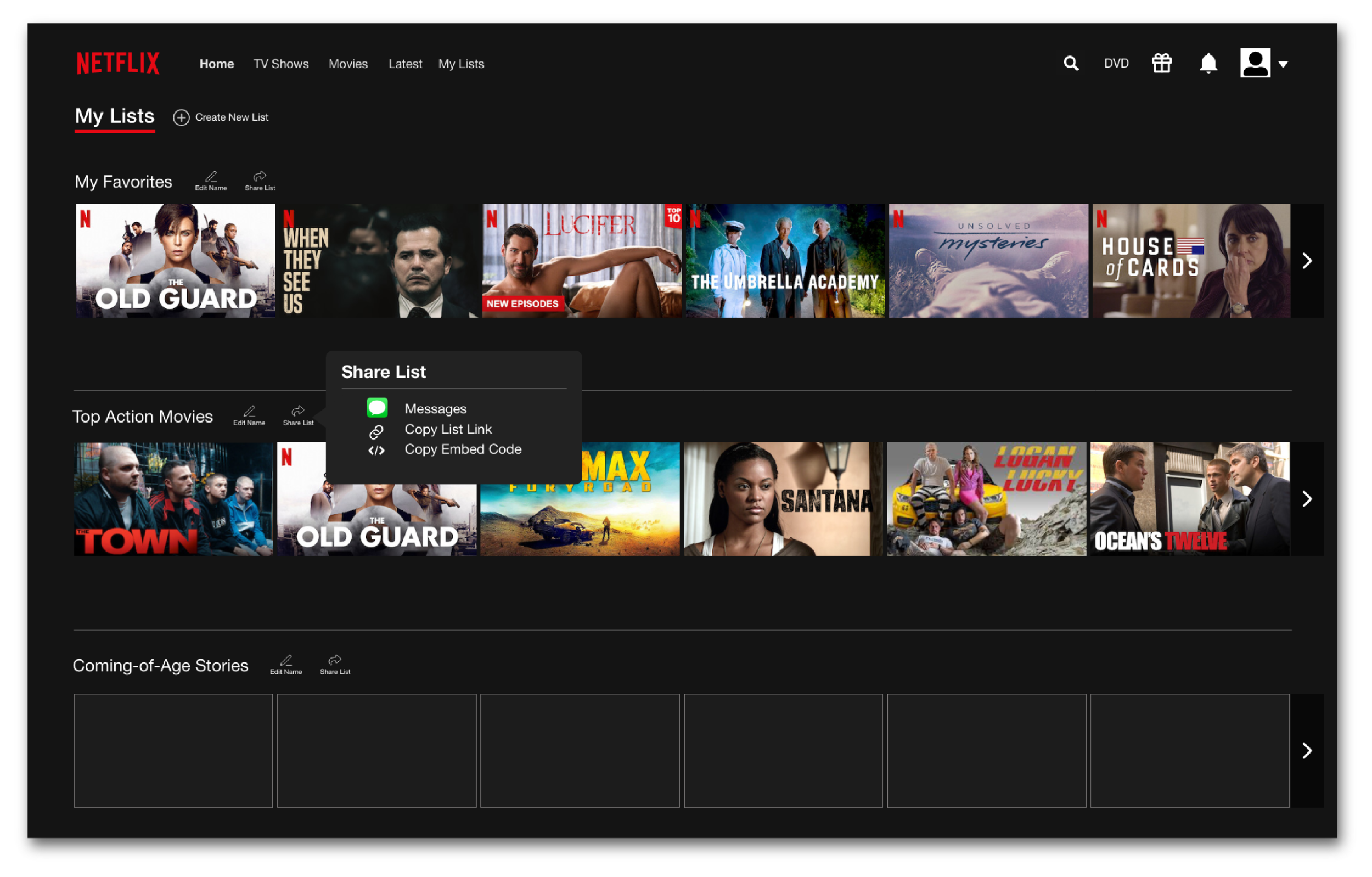Expand the profile dropdown arrow
This screenshot has width=1372, height=877.
pos(1283,64)
